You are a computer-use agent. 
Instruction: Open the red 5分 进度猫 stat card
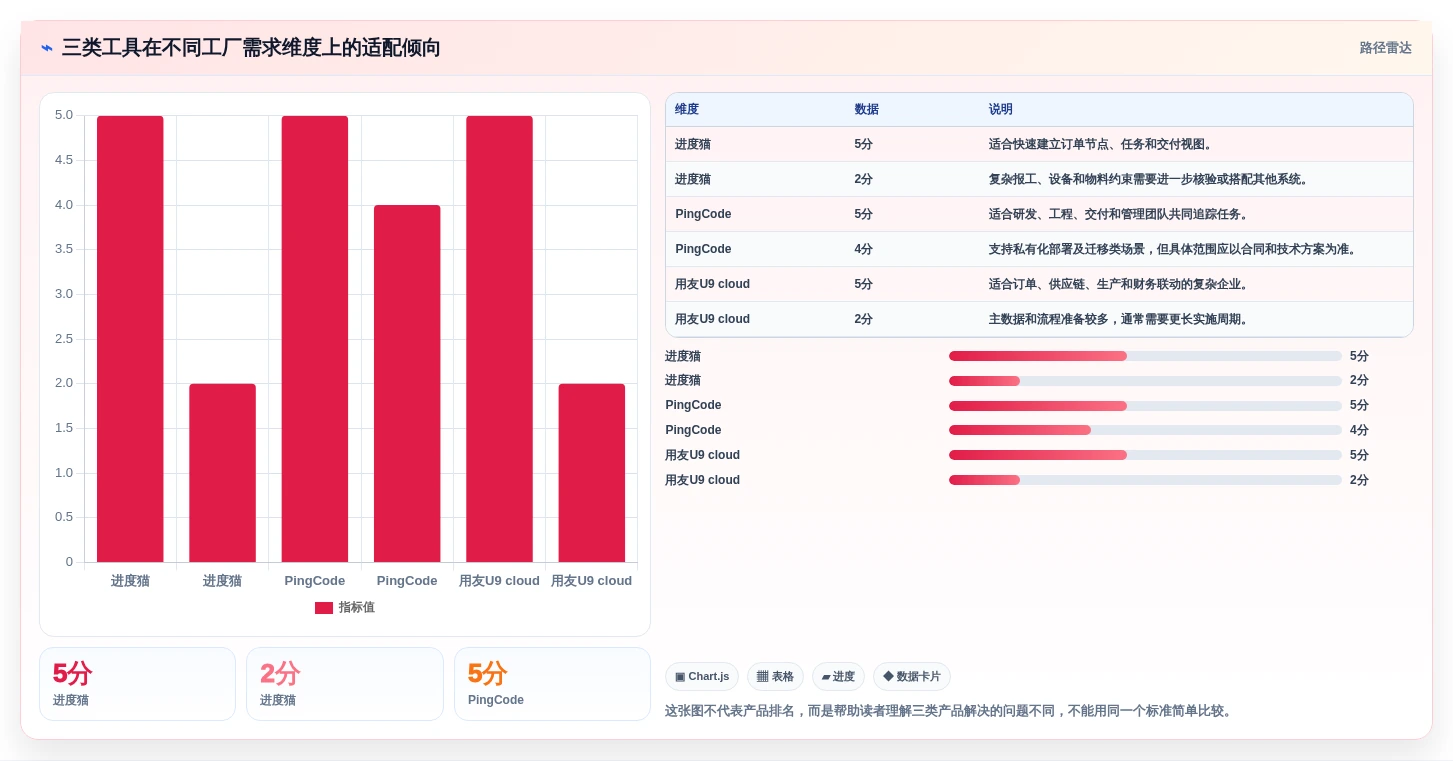point(137,684)
